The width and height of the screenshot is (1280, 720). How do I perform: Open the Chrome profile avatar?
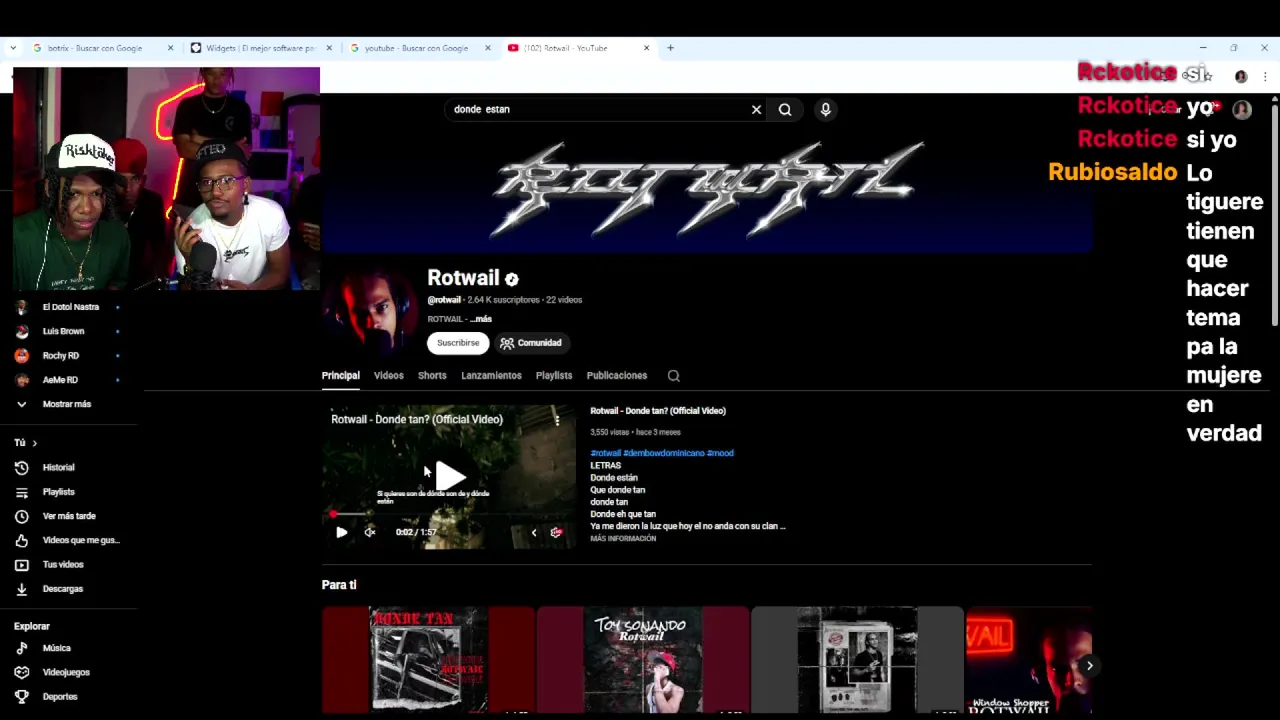pos(1241,76)
